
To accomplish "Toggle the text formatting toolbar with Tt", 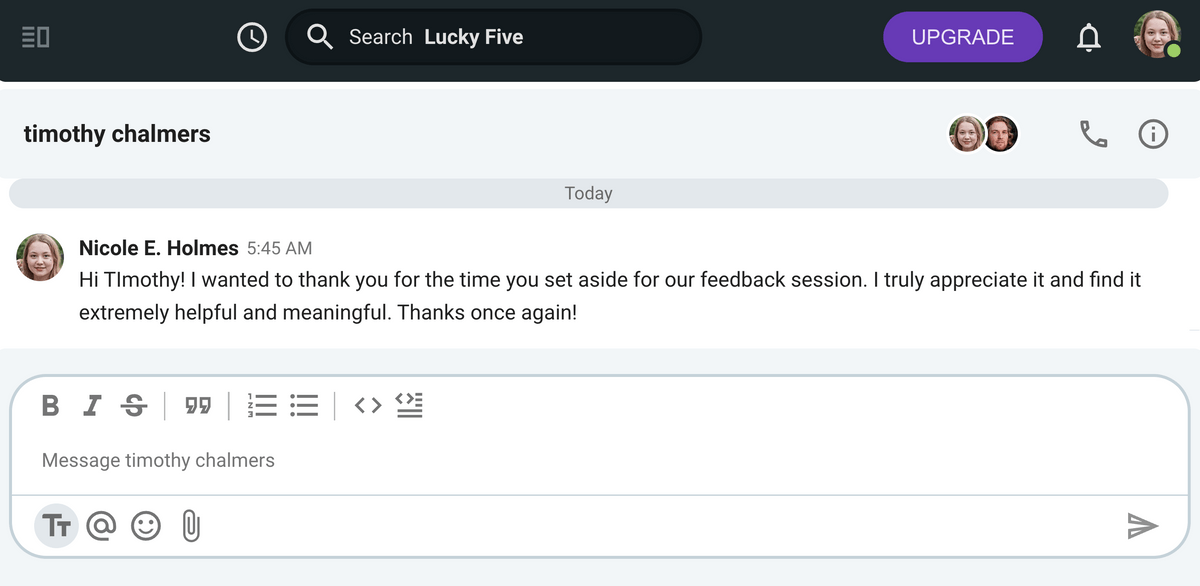I will click(x=56, y=525).
